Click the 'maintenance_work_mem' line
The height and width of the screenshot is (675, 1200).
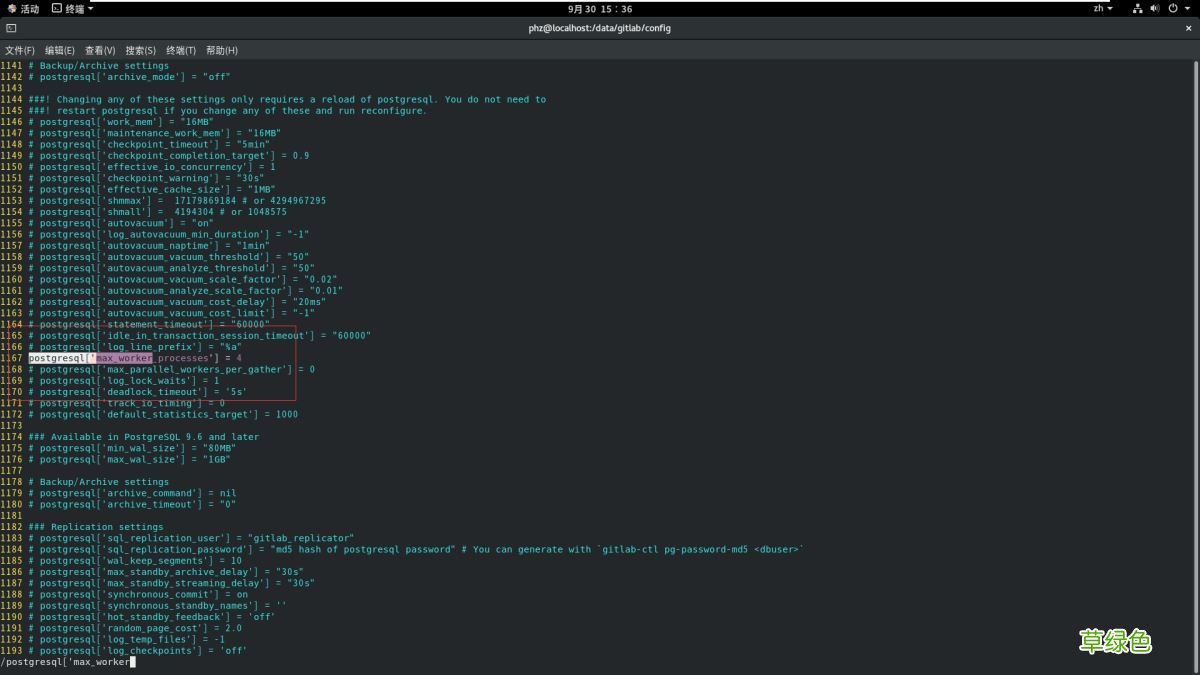click(x=155, y=133)
